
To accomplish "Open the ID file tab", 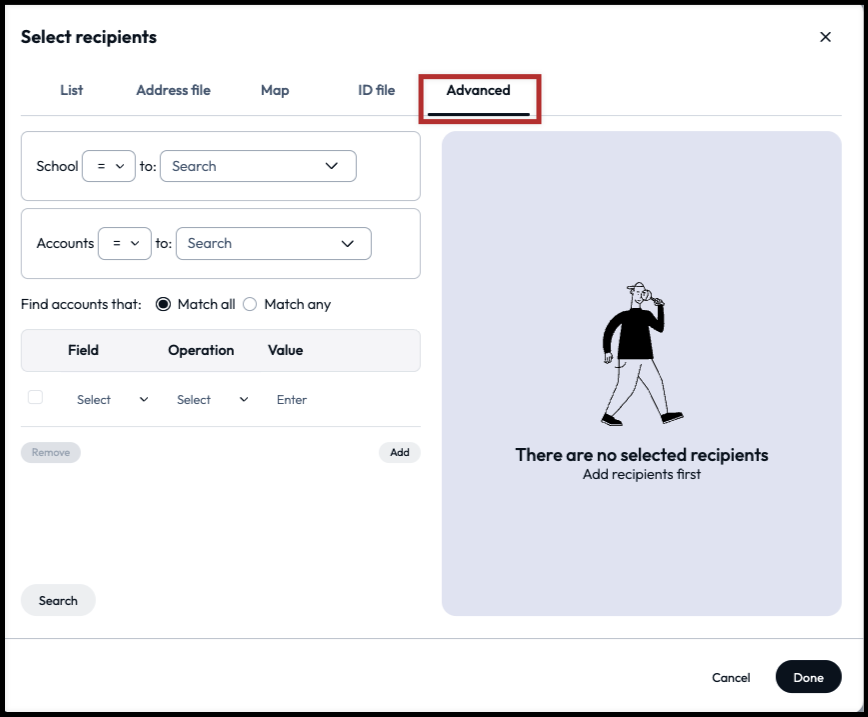I will [376, 90].
